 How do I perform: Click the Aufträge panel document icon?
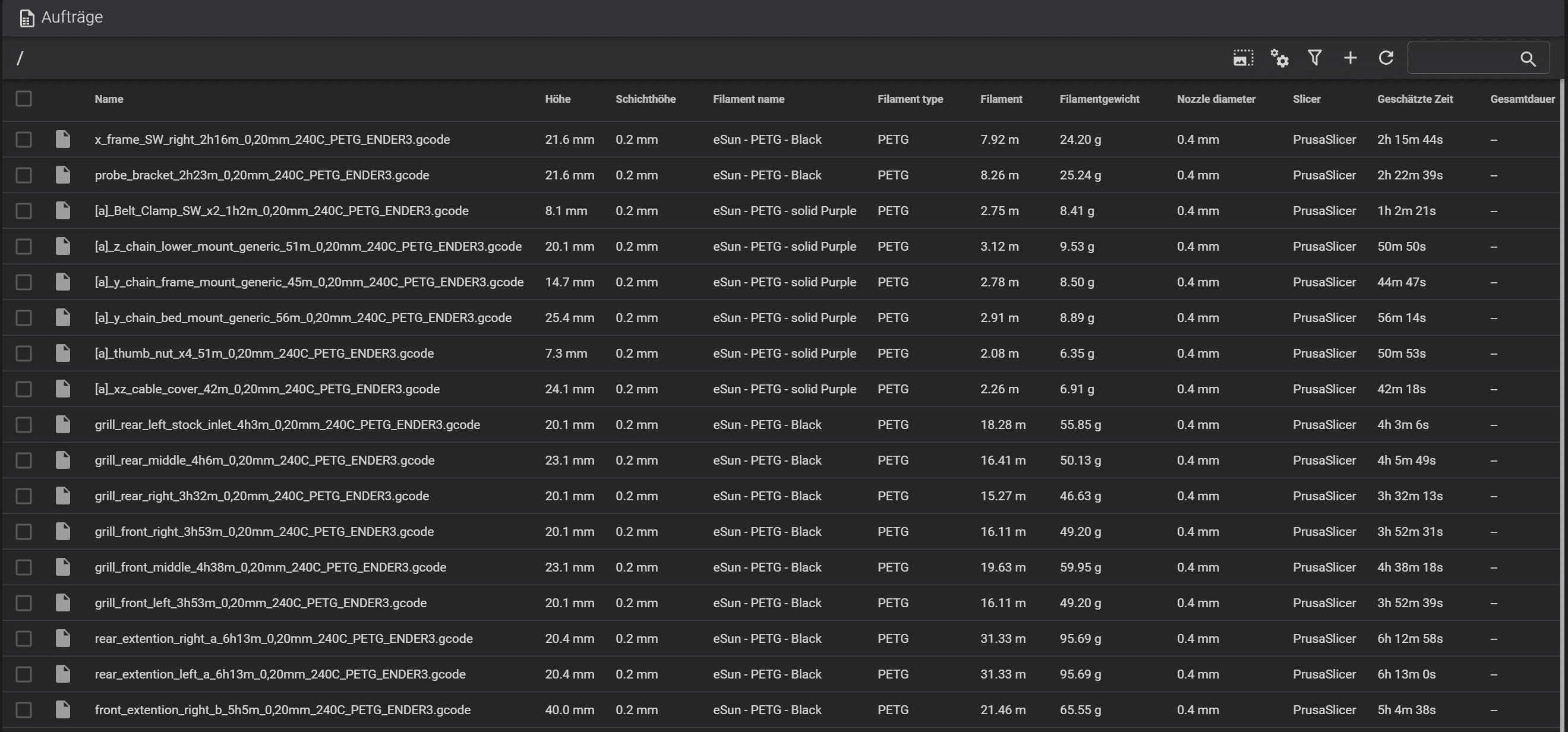point(27,18)
